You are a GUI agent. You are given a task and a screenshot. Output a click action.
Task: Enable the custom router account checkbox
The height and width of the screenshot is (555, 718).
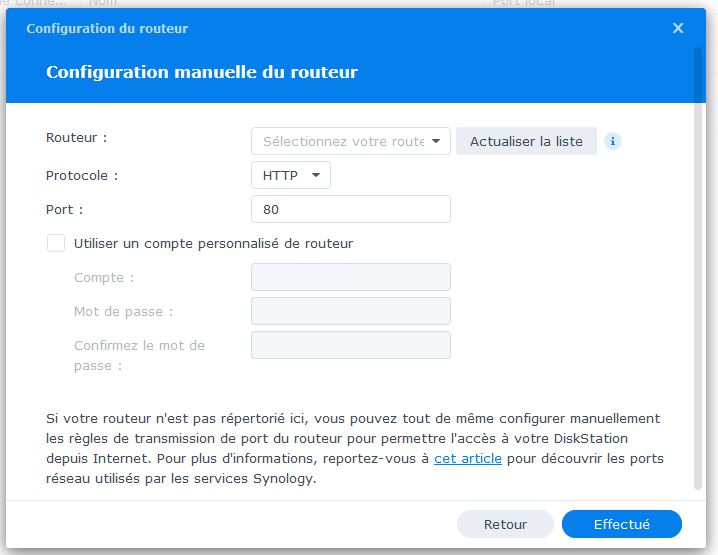[x=56, y=243]
